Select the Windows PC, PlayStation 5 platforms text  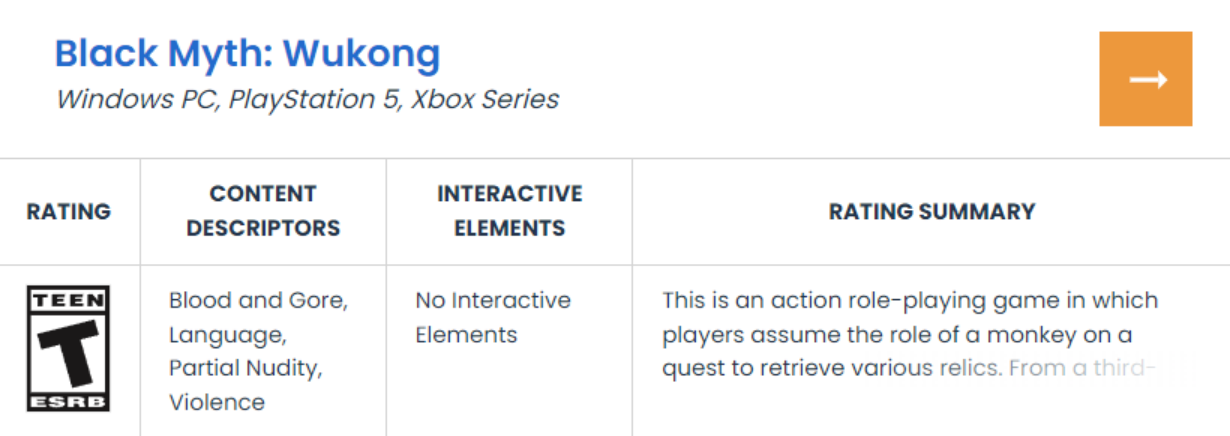[230, 100]
